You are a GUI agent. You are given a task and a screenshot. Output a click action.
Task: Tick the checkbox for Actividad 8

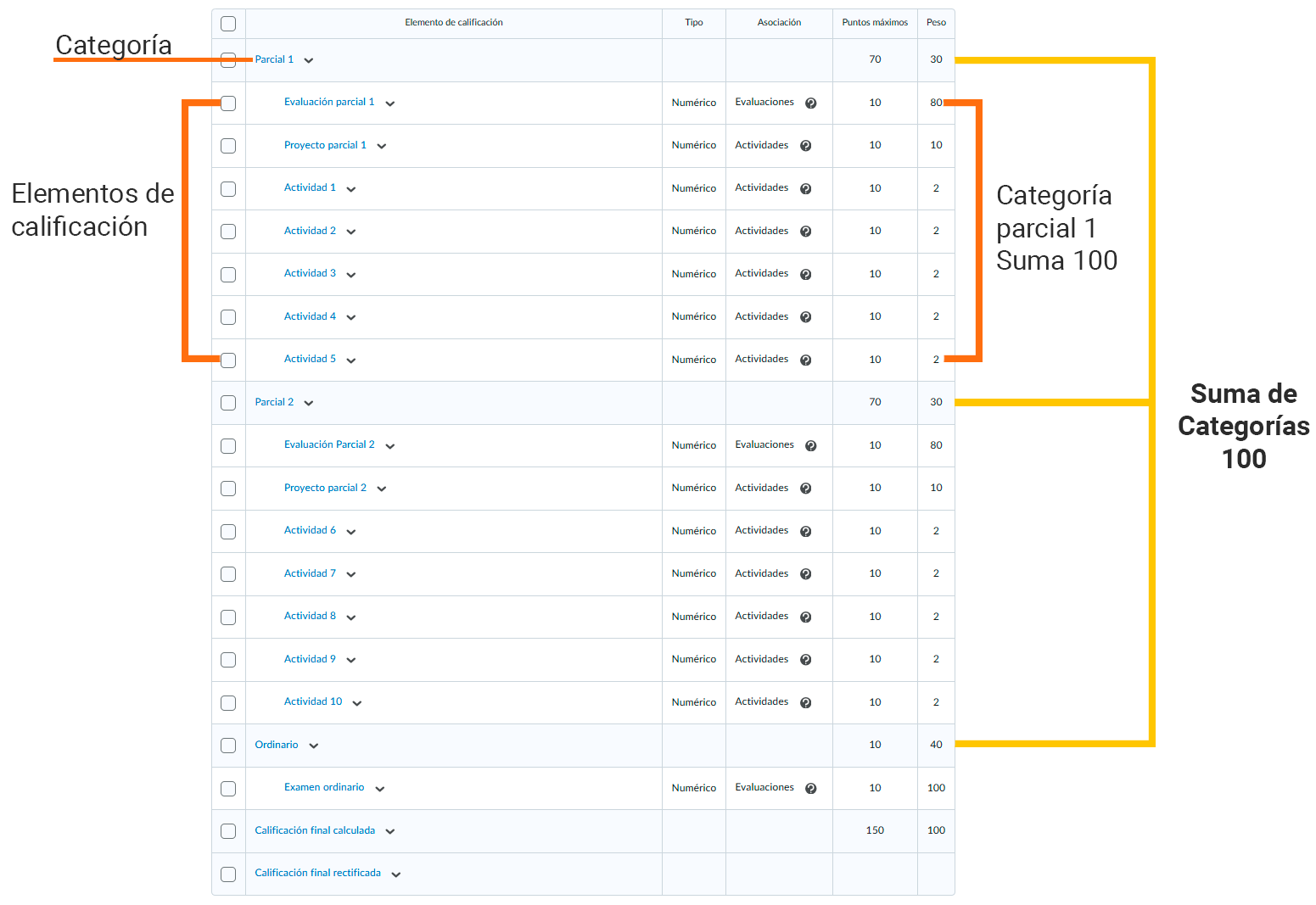[228, 617]
